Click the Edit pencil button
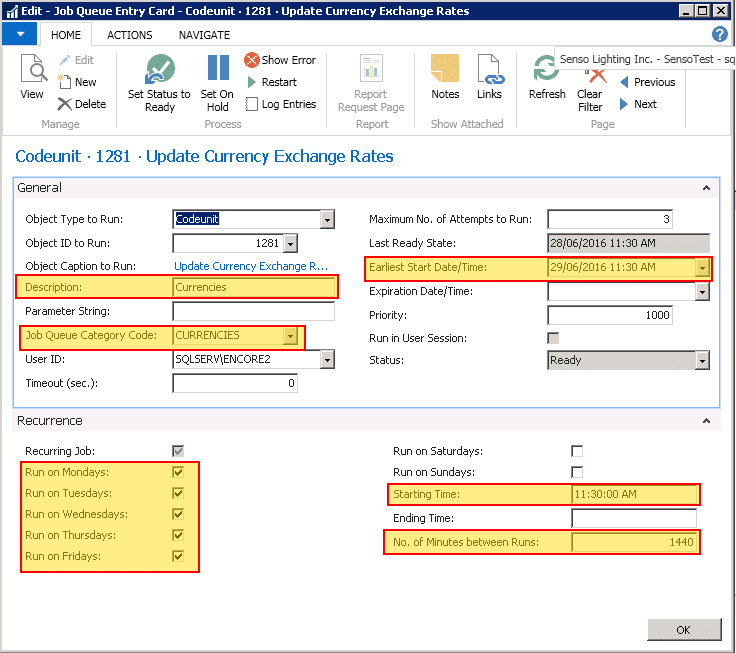This screenshot has width=736, height=653. (76, 60)
